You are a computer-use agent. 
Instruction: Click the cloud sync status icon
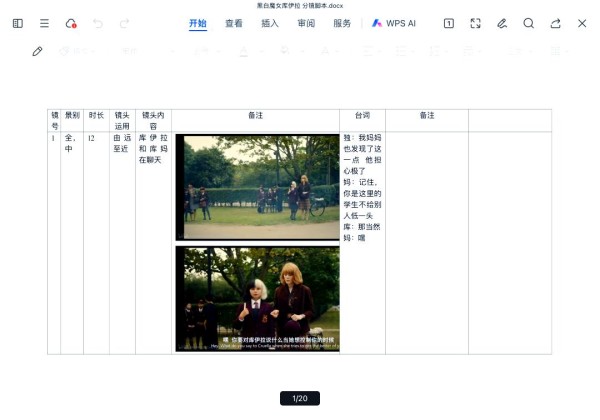[70, 23]
